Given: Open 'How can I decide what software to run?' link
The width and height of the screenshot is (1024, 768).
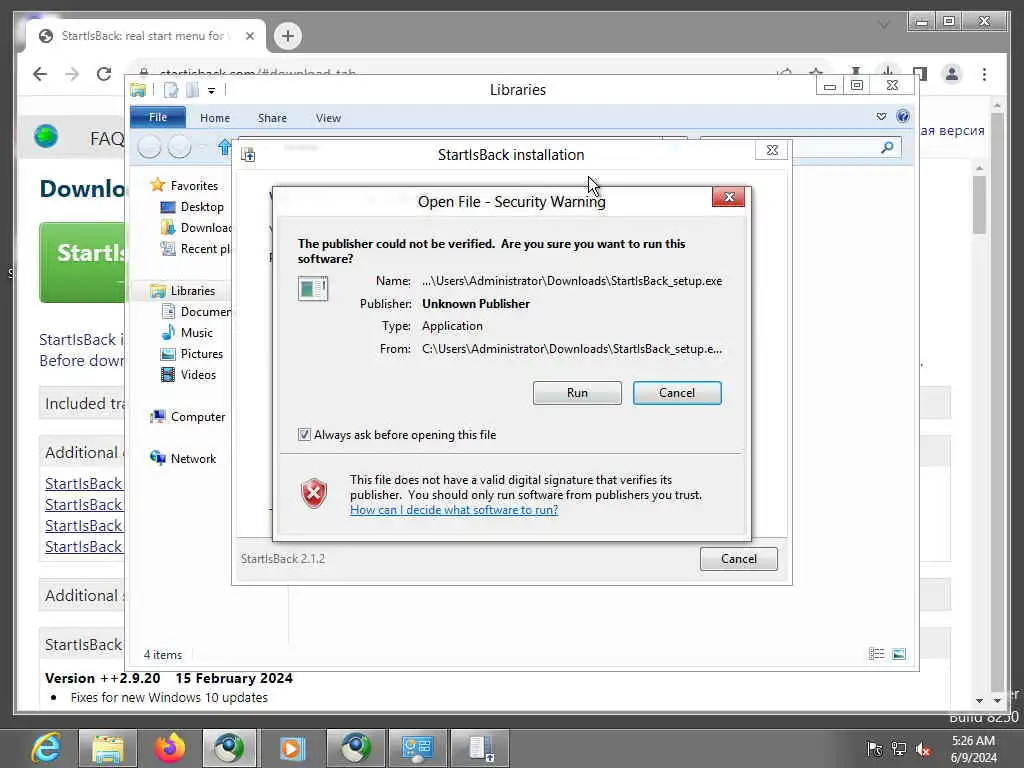Looking at the screenshot, I should 454,509.
